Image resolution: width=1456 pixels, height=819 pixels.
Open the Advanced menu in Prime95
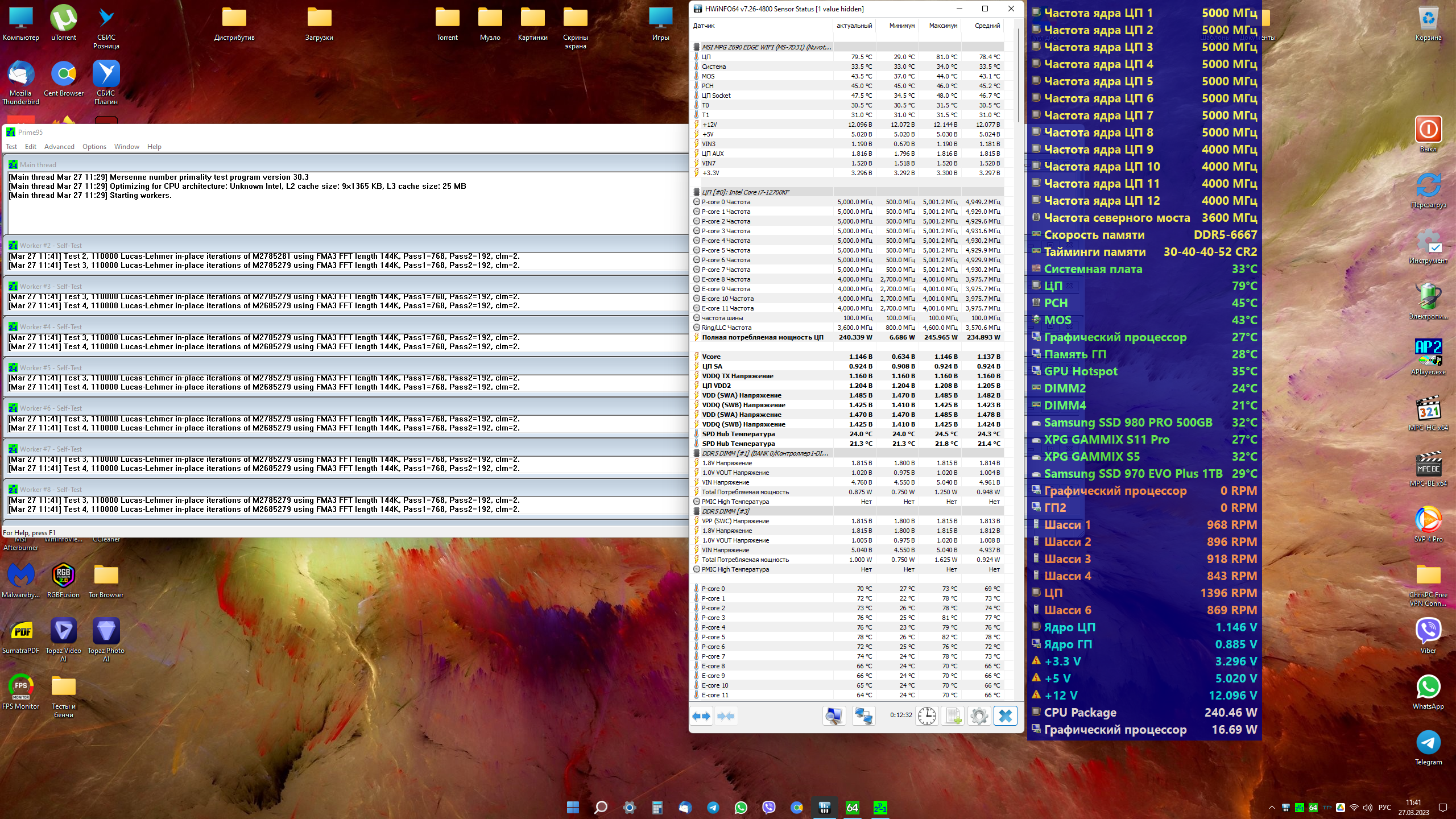tap(59, 147)
